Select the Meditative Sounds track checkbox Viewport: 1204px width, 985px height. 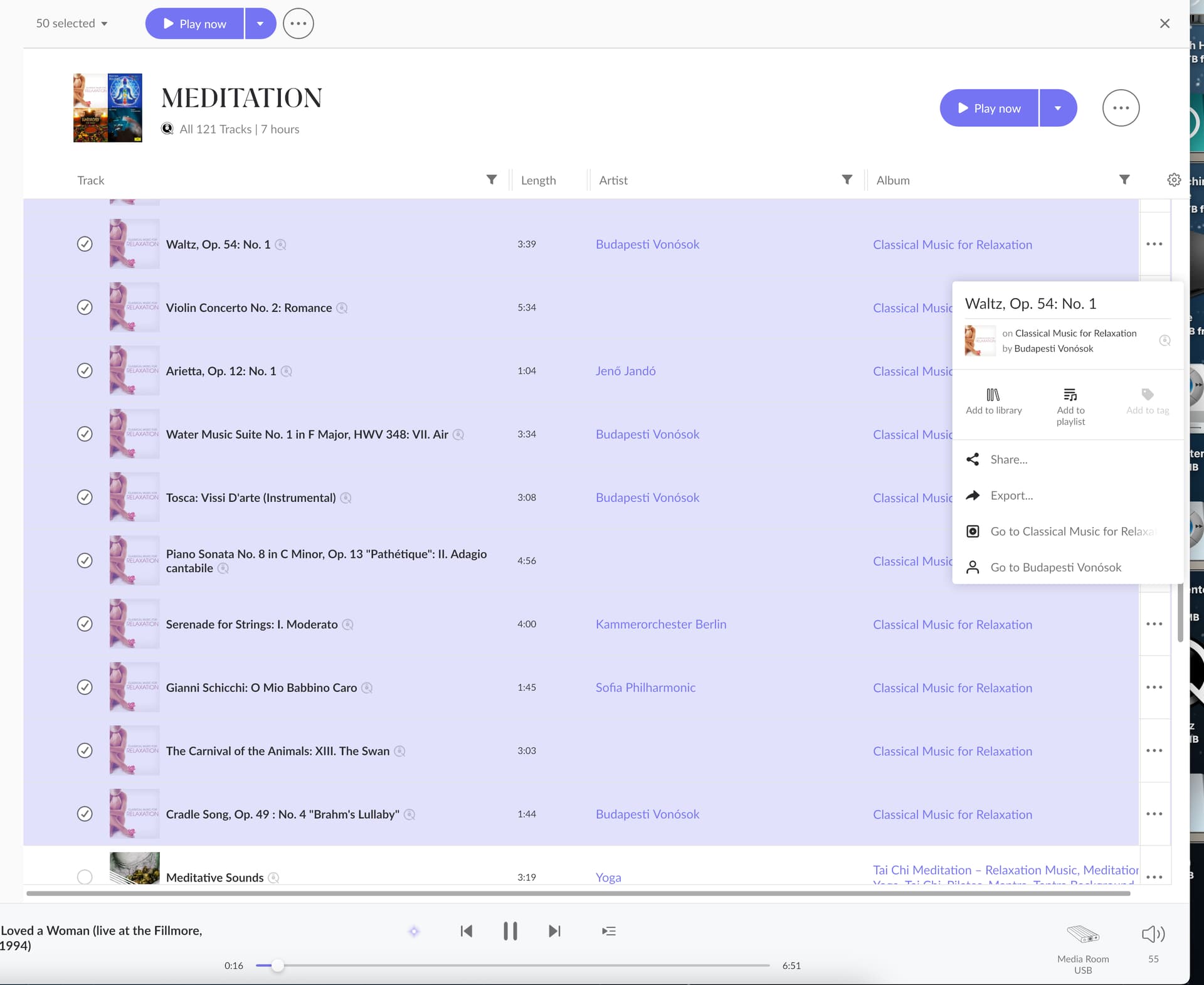click(x=85, y=876)
